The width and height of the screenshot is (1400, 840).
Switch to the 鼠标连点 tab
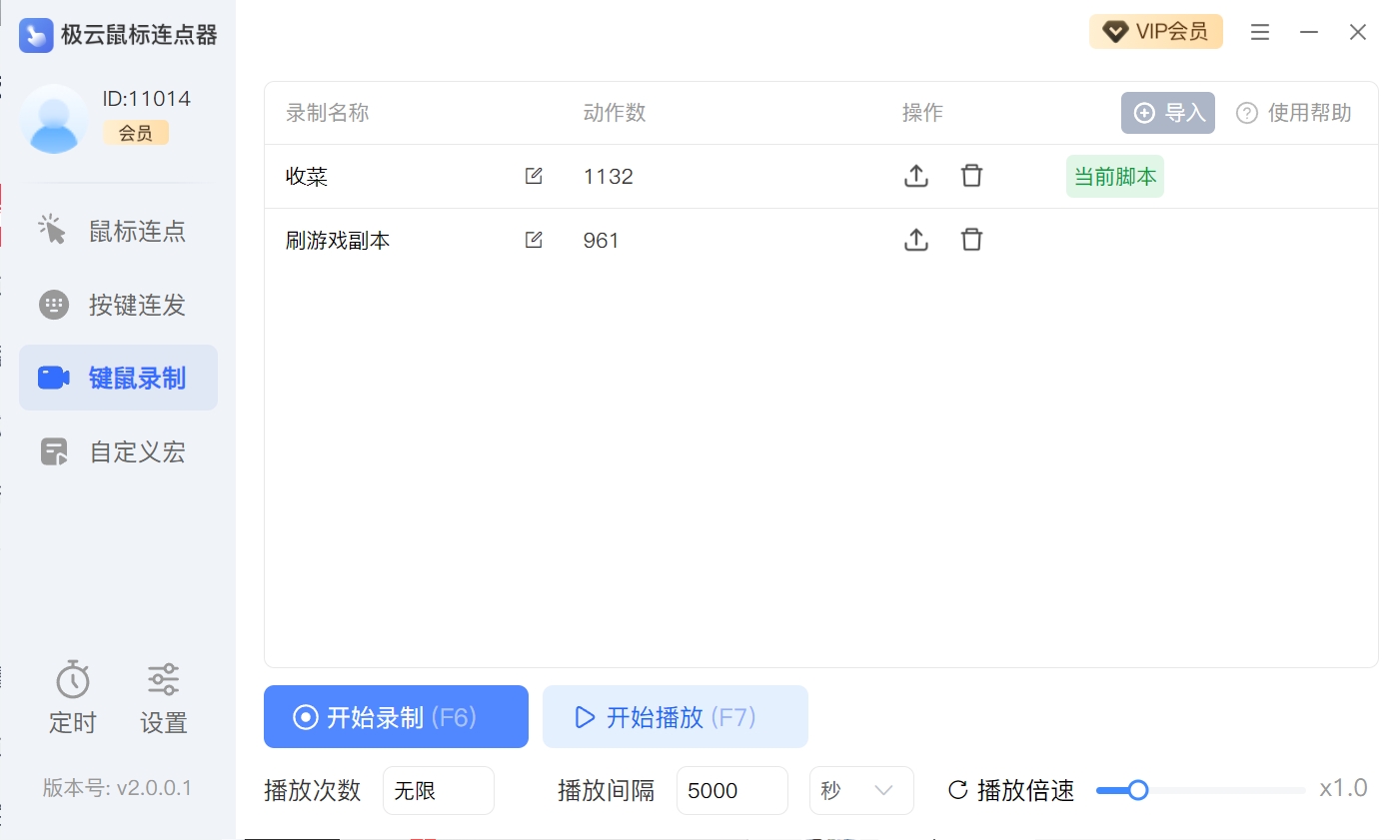point(118,231)
